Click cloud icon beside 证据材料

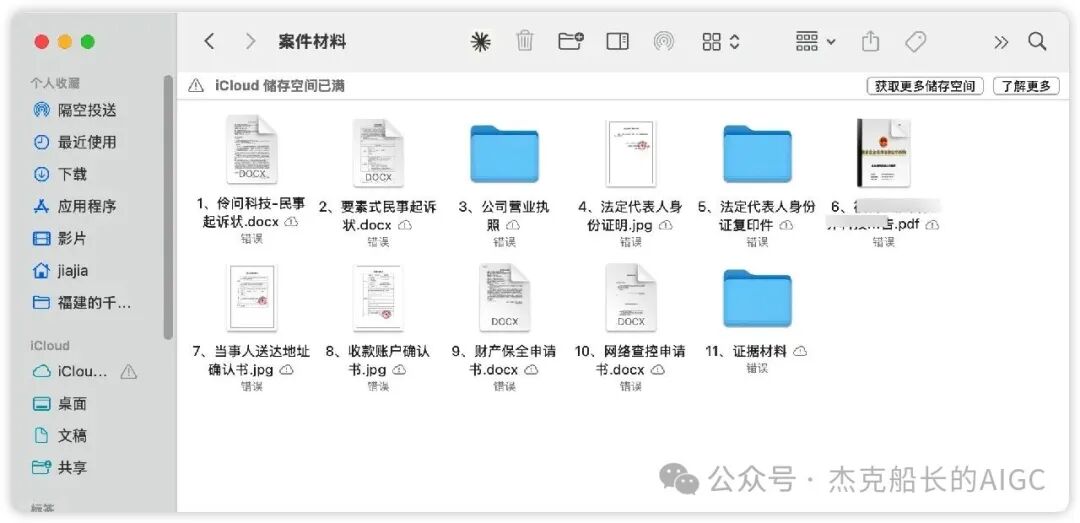point(800,351)
